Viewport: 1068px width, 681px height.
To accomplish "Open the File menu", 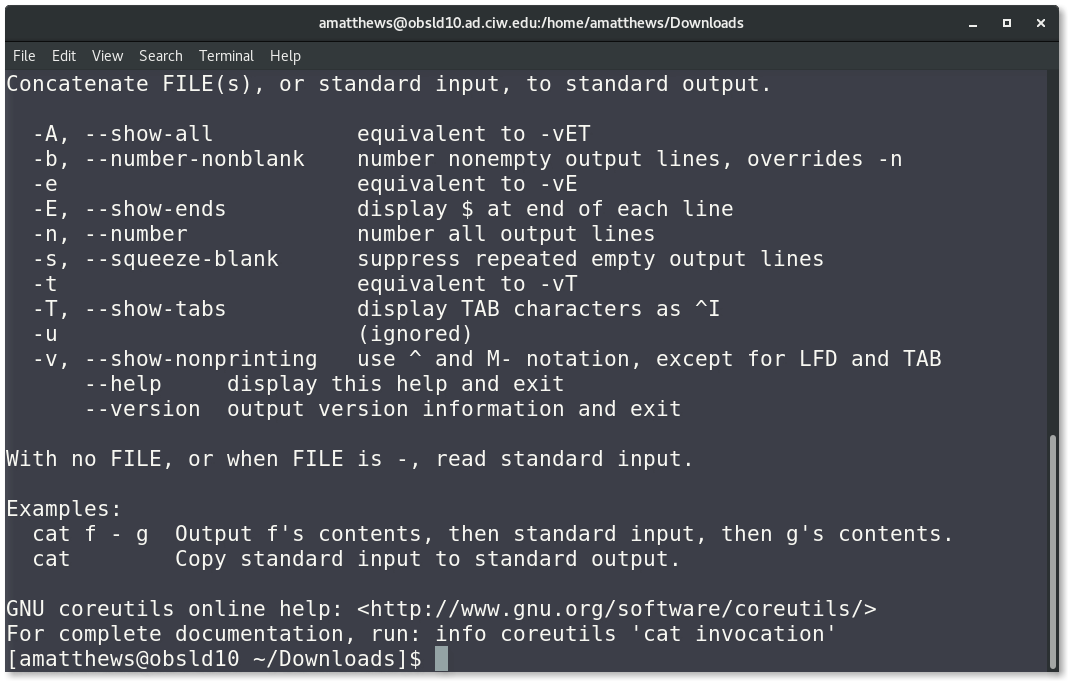I will pyautogui.click(x=24, y=56).
